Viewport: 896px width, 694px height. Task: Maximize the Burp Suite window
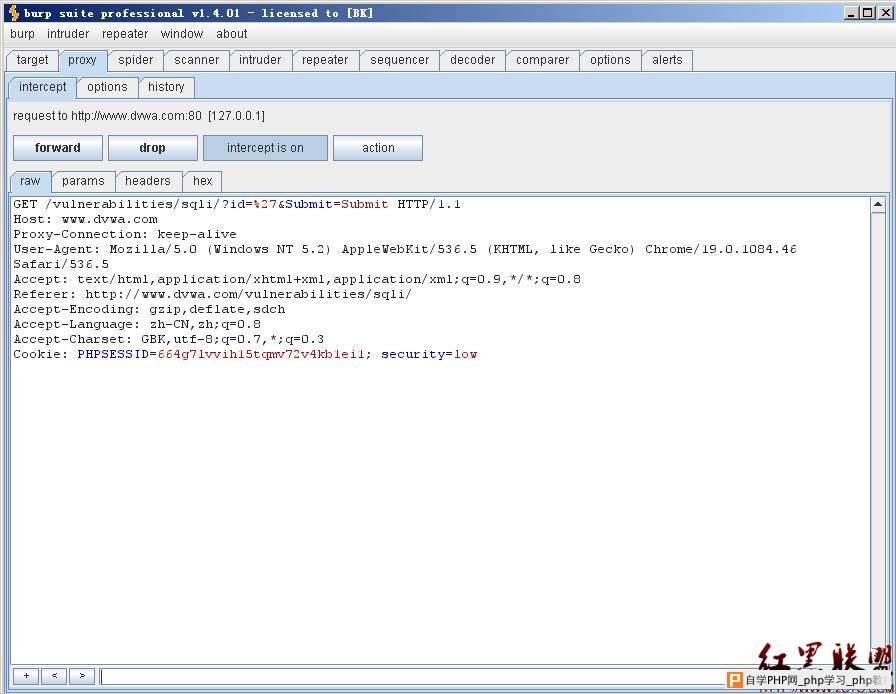tap(867, 13)
